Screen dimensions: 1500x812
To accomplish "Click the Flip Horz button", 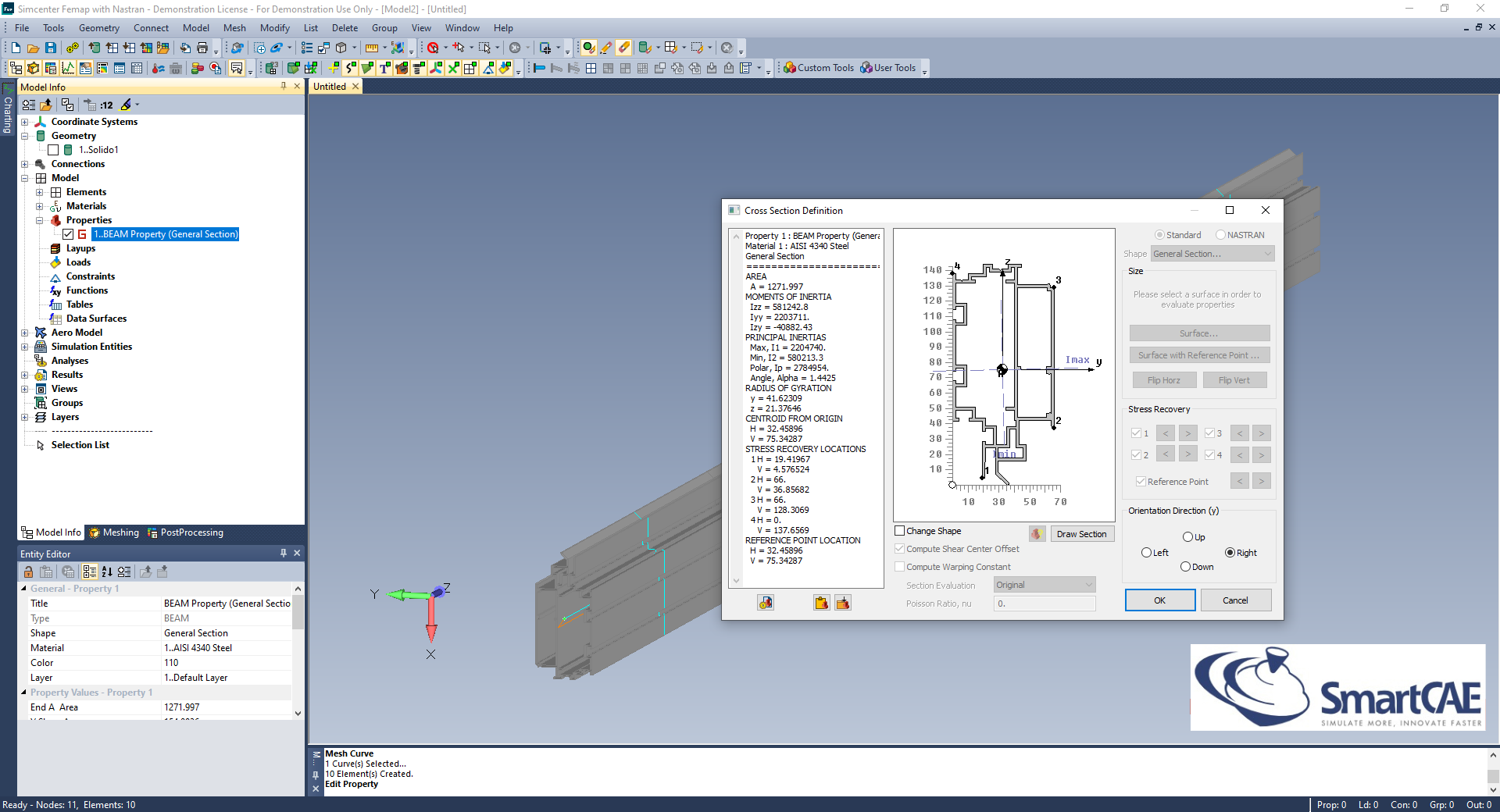I will (x=1164, y=380).
